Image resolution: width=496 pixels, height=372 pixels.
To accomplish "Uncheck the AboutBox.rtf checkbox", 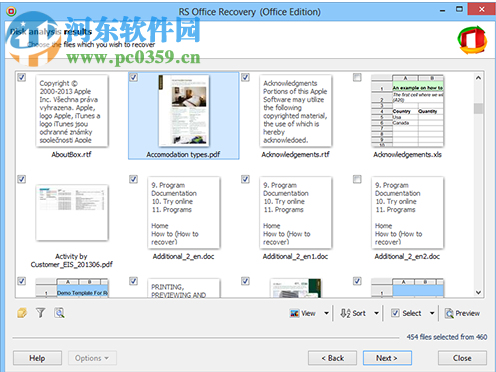I will pos(22,77).
